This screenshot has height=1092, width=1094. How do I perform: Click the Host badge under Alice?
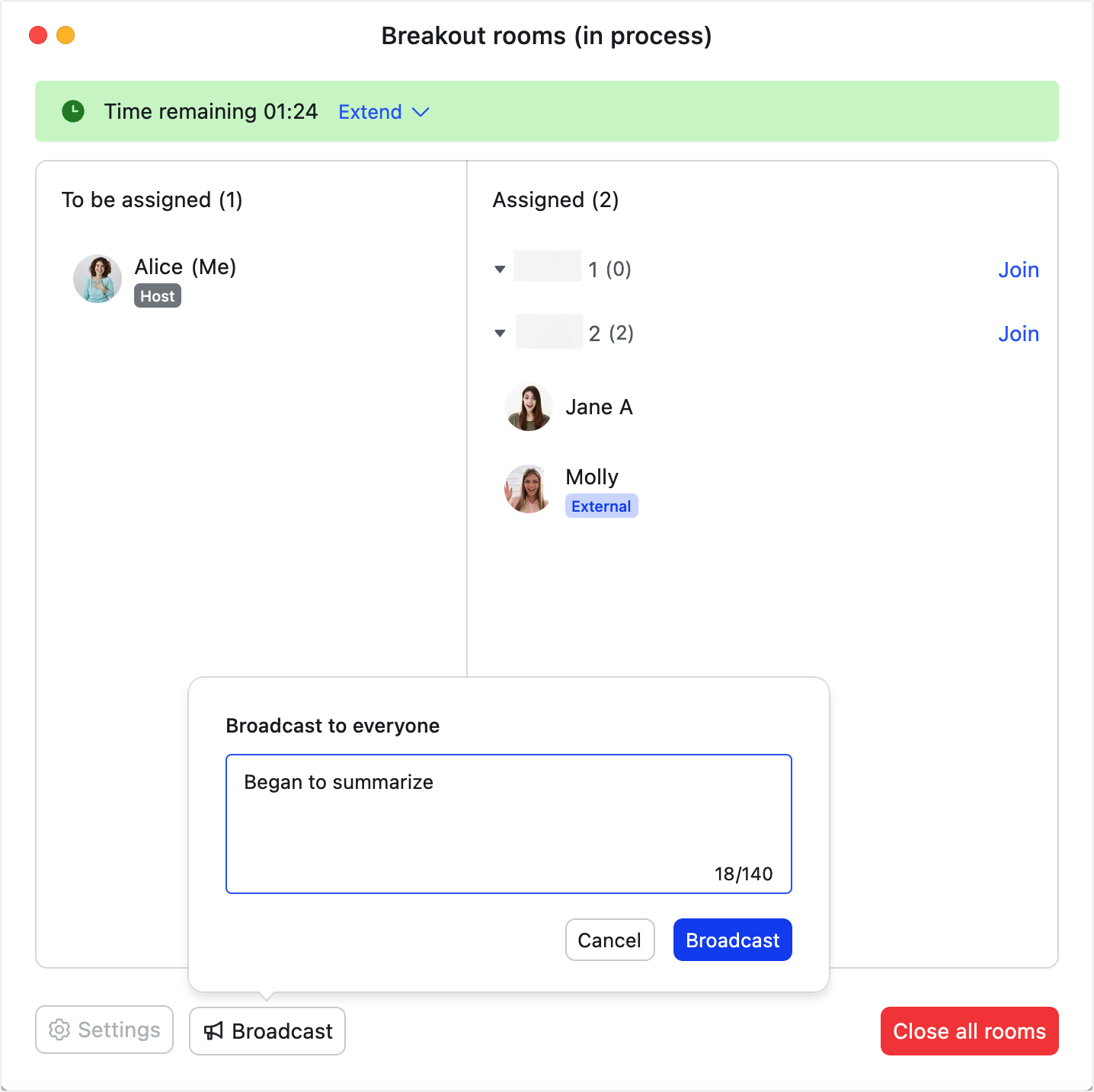tap(157, 295)
